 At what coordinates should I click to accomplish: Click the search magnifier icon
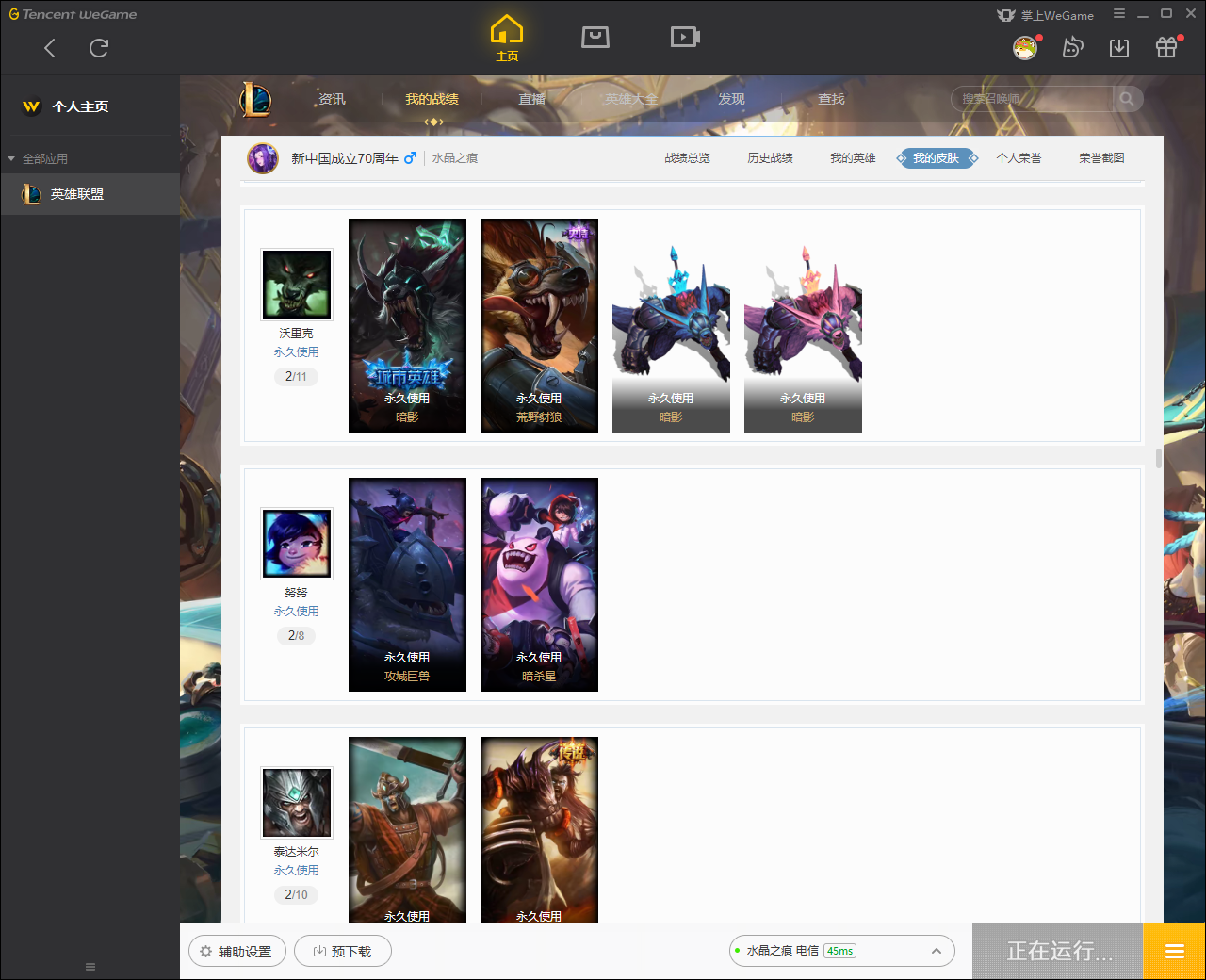pos(1127,99)
